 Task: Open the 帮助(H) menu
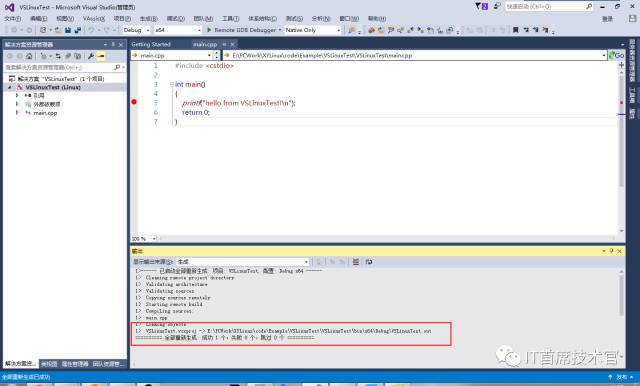point(377,19)
